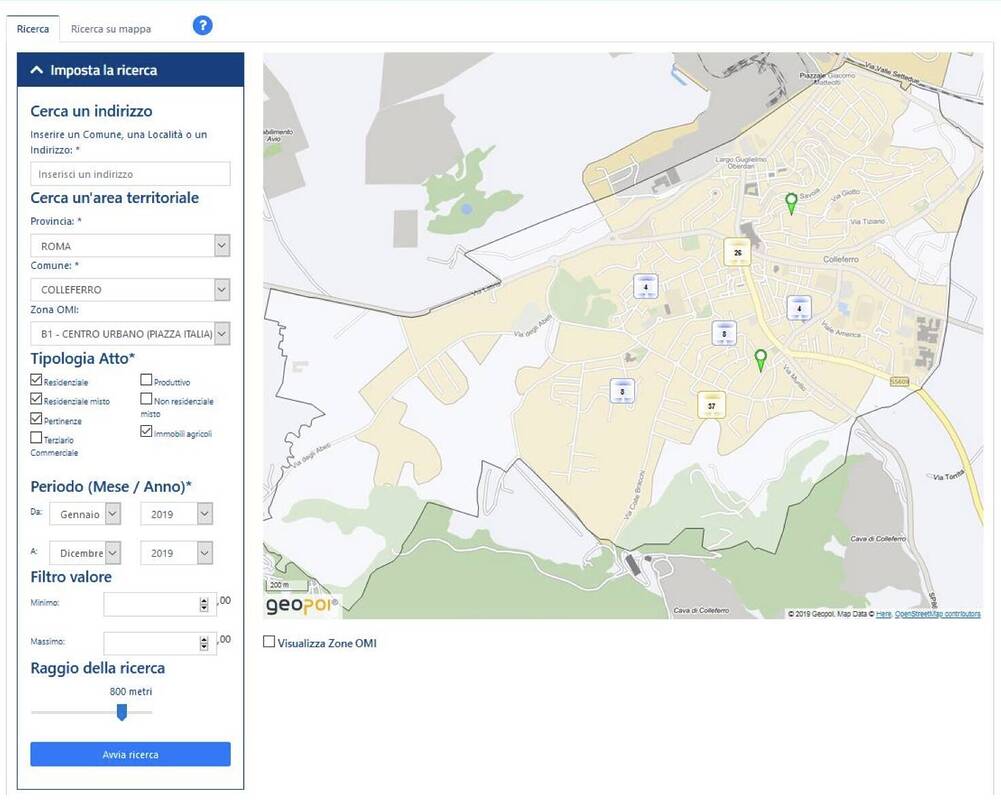Open the start year dropdown in 'Da' row
The width and height of the screenshot is (1001, 800).
pos(176,514)
